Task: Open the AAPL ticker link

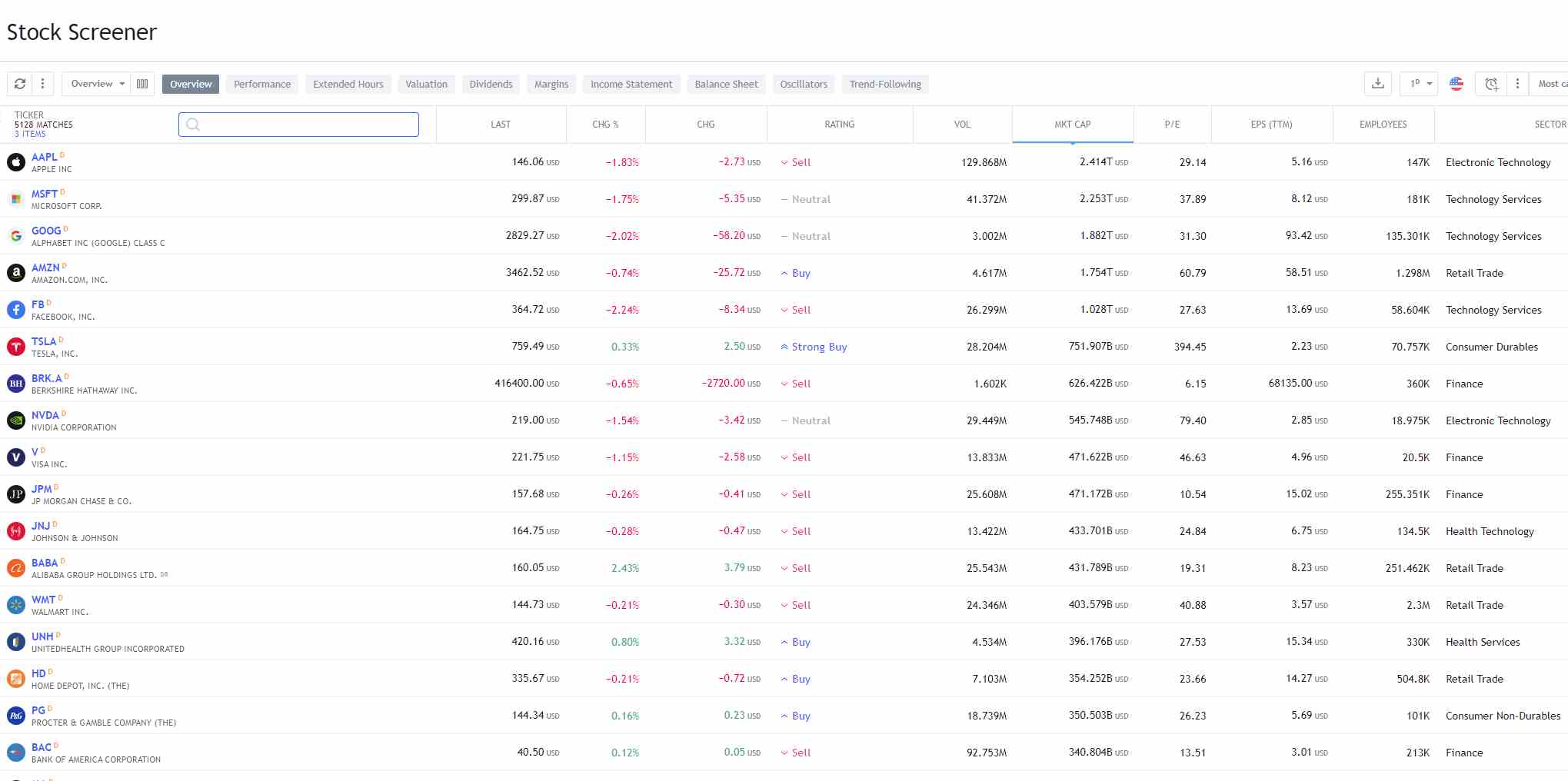Action: point(45,157)
